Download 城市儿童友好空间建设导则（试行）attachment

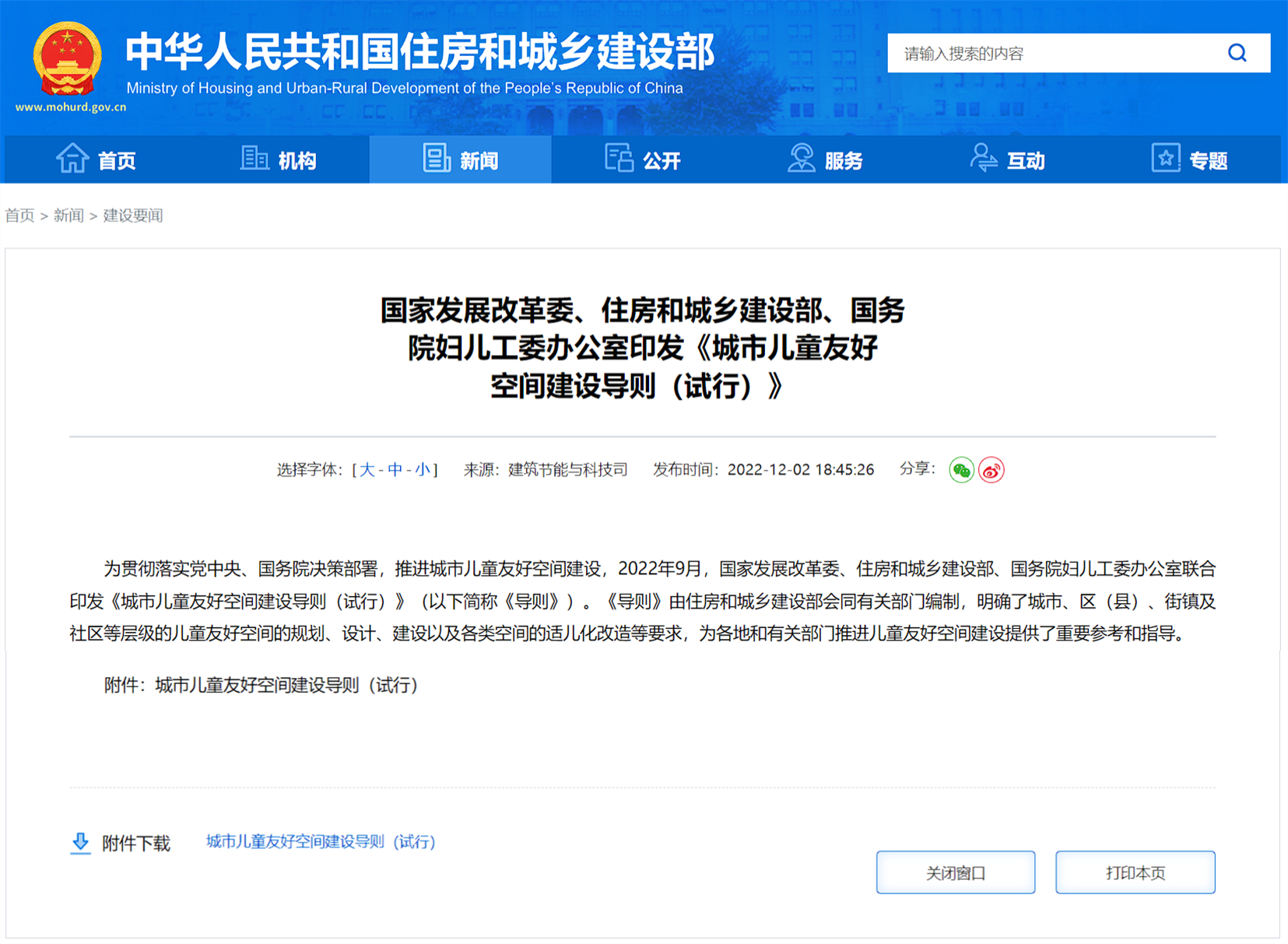[319, 843]
